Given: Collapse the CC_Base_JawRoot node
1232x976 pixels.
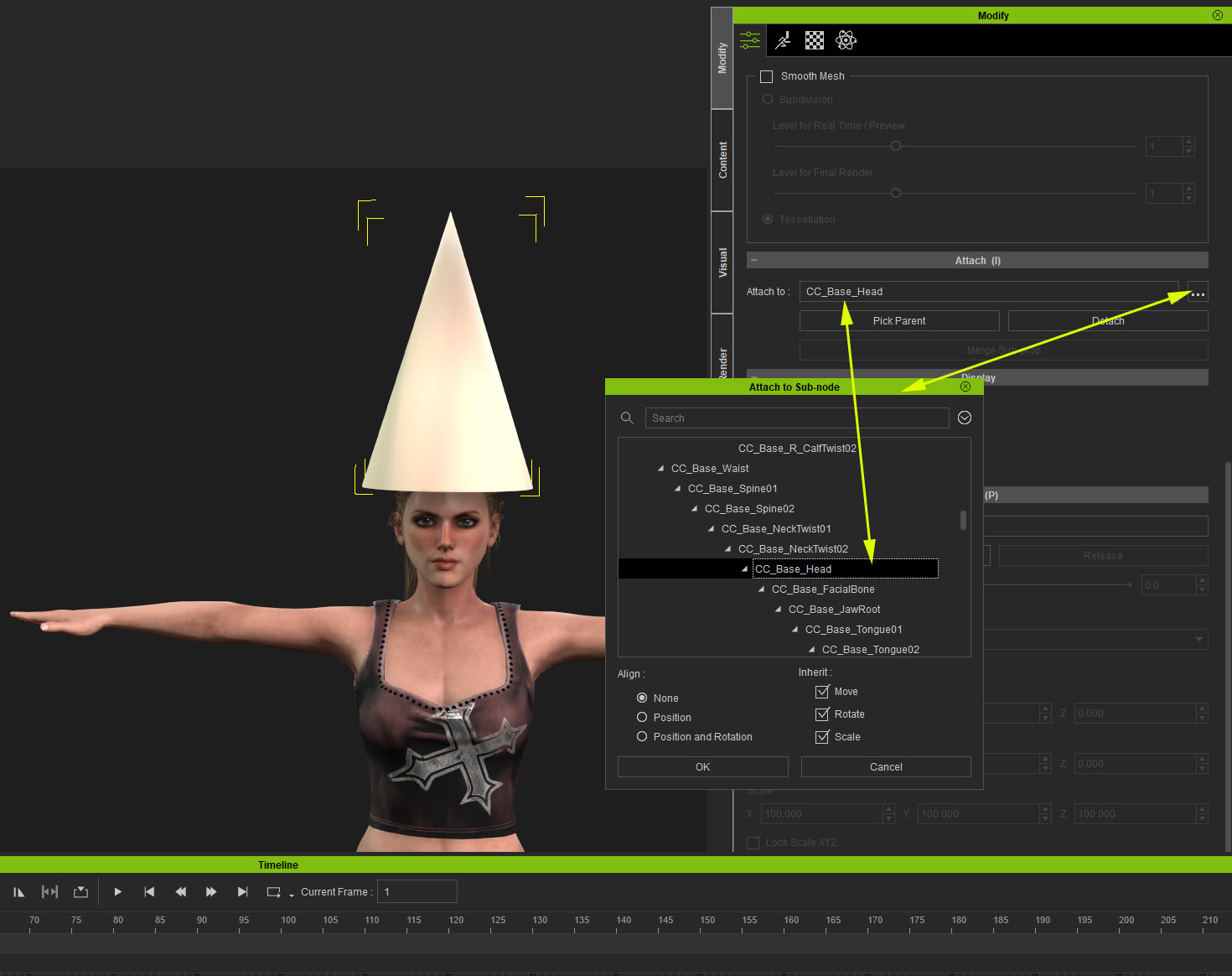Looking at the screenshot, I should click(x=778, y=610).
